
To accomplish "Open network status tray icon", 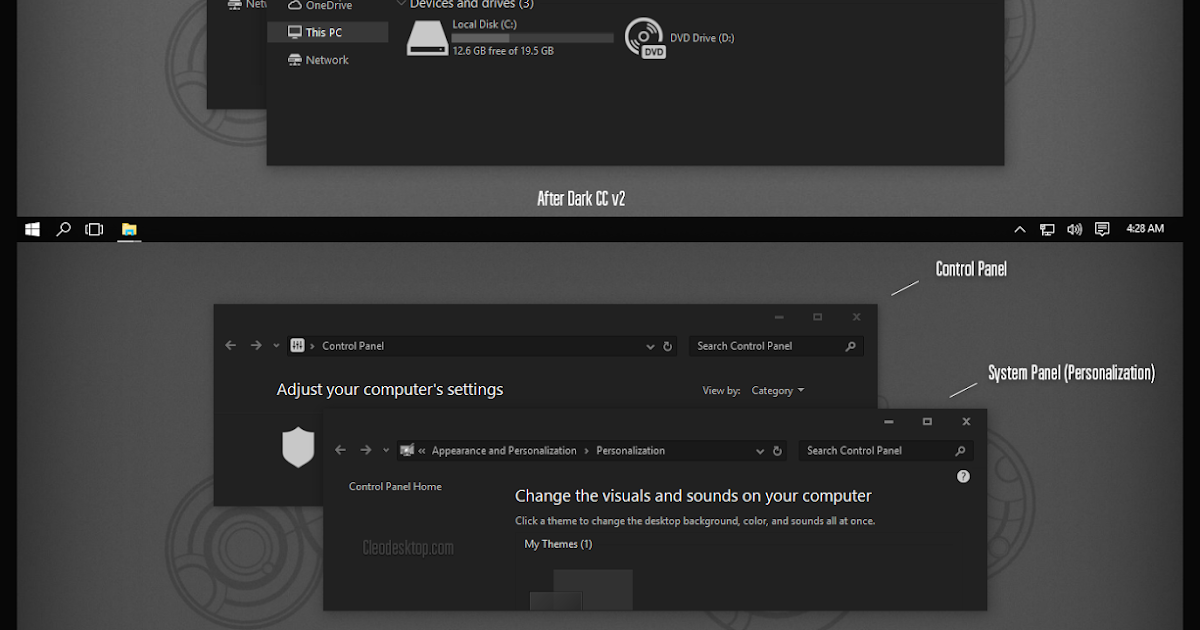I will point(1047,229).
